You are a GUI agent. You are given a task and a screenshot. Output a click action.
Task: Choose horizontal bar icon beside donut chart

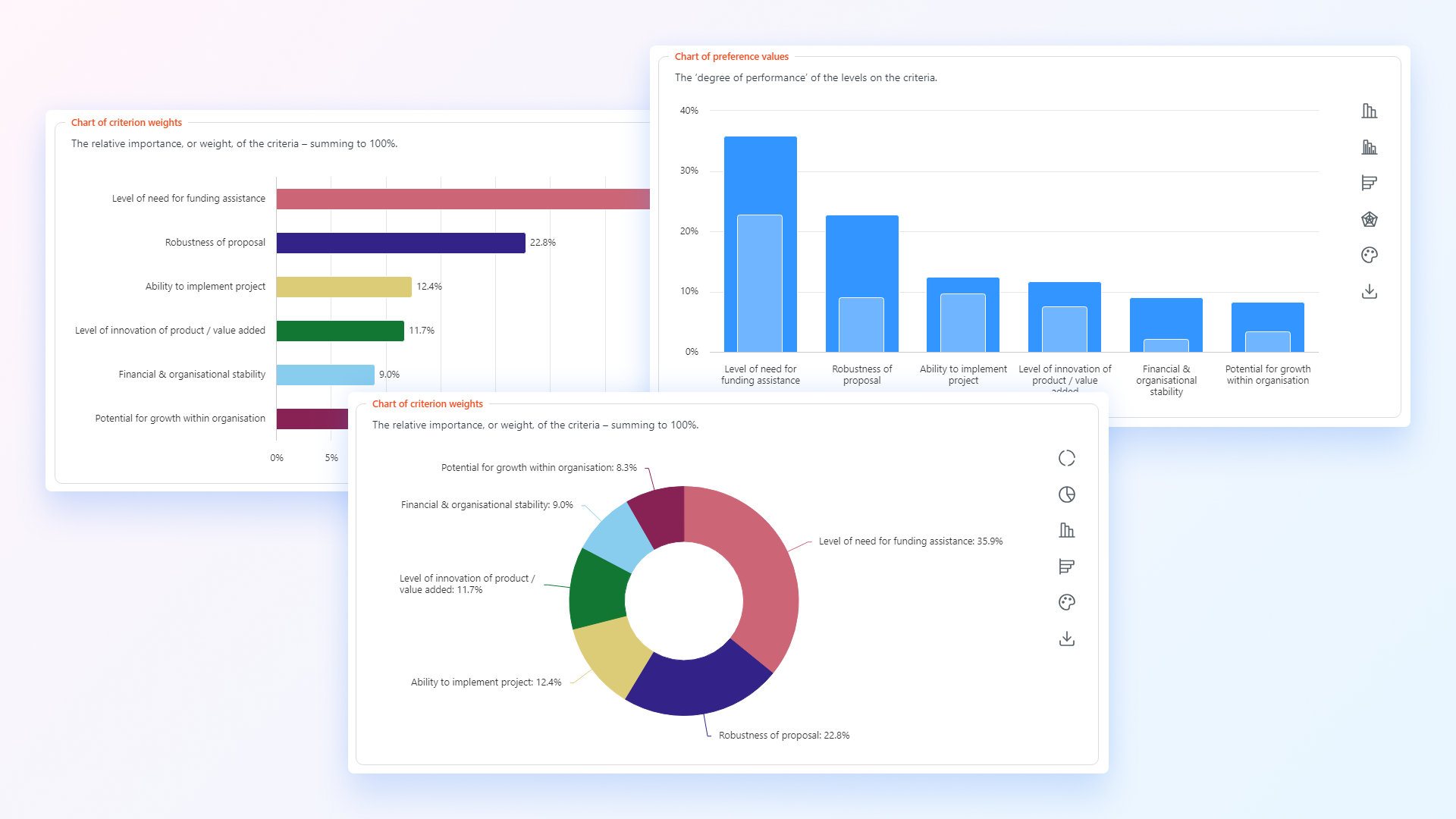tap(1066, 566)
